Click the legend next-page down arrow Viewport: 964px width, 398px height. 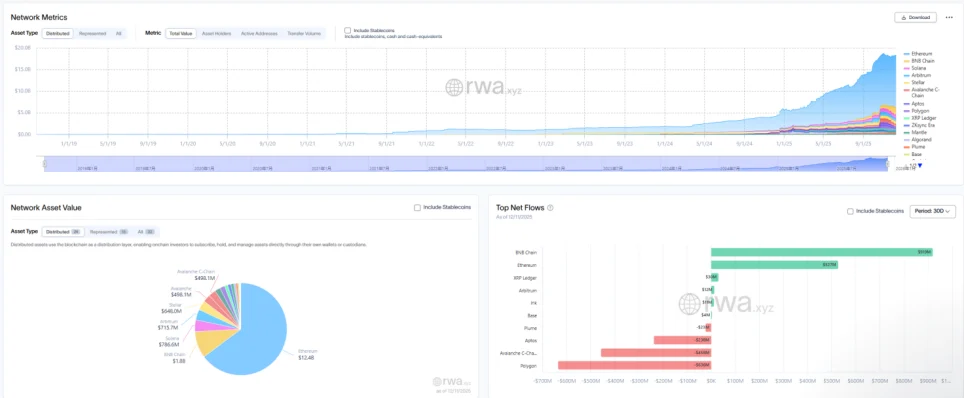click(x=920, y=165)
